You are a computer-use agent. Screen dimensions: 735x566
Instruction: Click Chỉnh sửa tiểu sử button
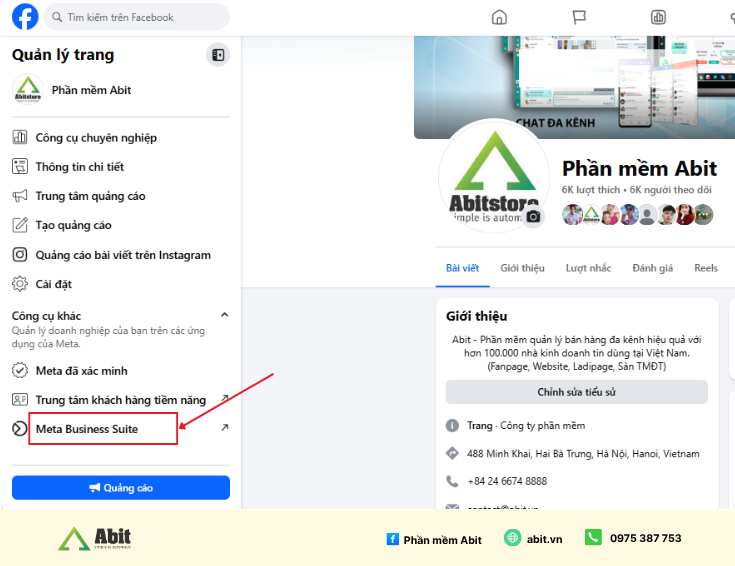[x=577, y=392]
